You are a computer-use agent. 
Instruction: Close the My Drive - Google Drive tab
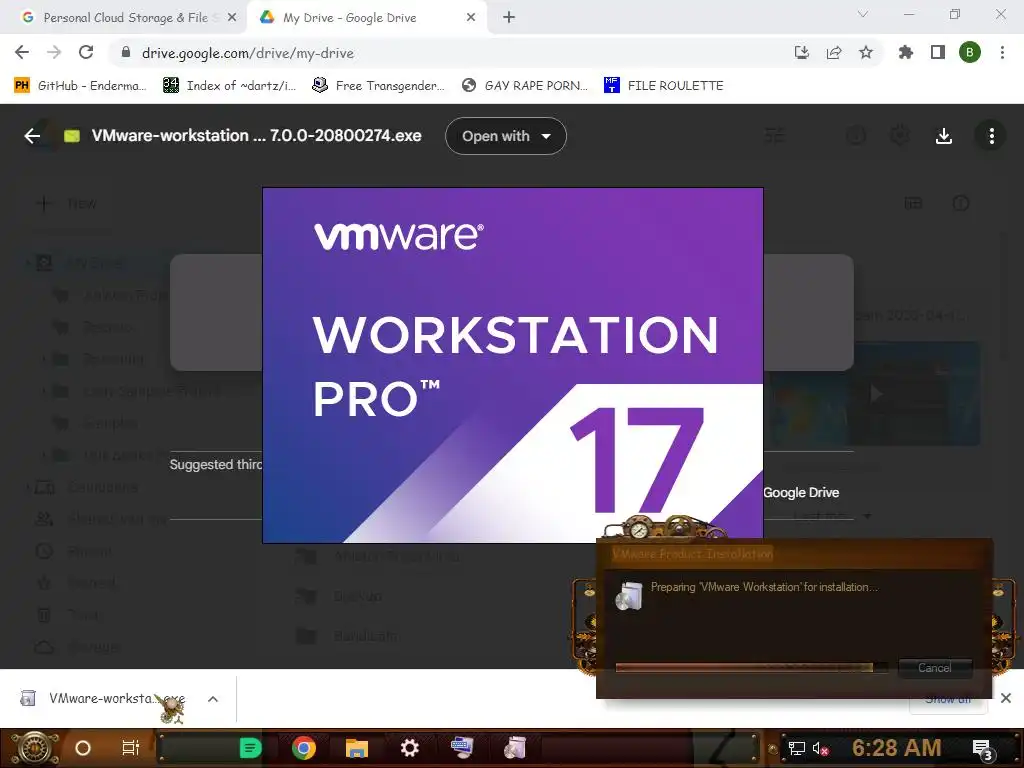point(471,18)
